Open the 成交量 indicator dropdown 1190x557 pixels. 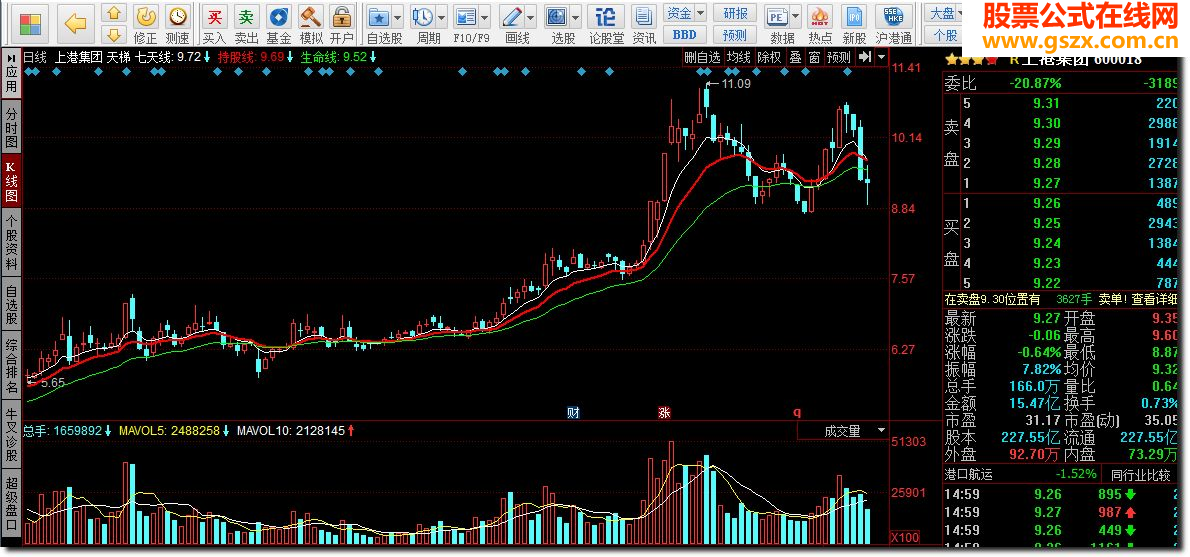coord(881,430)
